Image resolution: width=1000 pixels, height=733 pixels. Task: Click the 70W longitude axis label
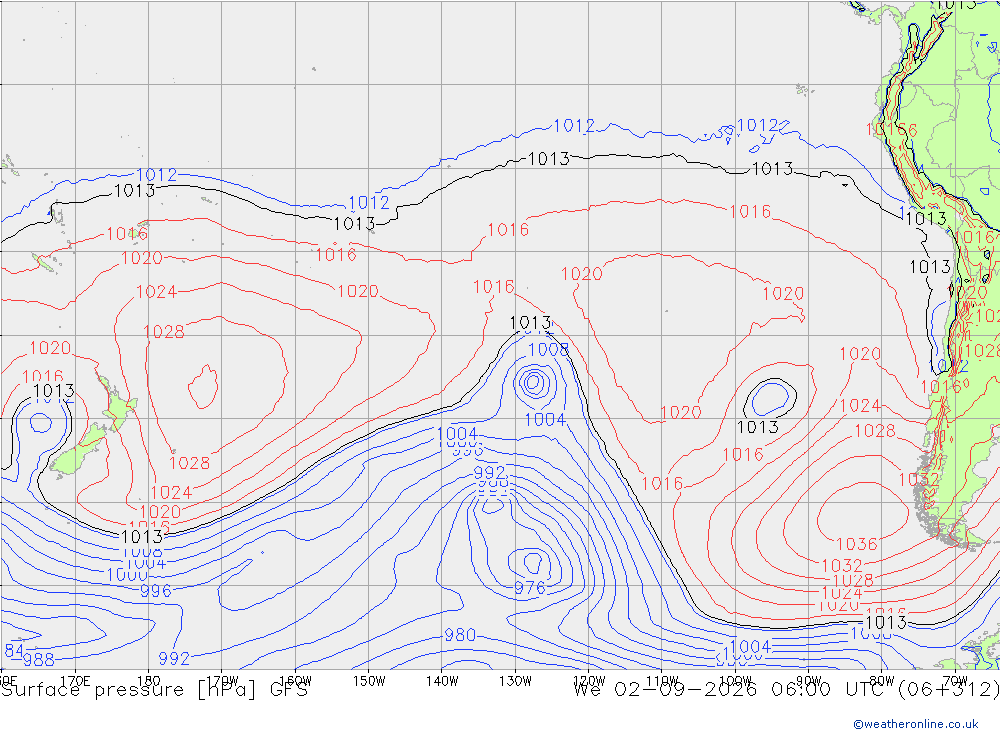click(955, 681)
